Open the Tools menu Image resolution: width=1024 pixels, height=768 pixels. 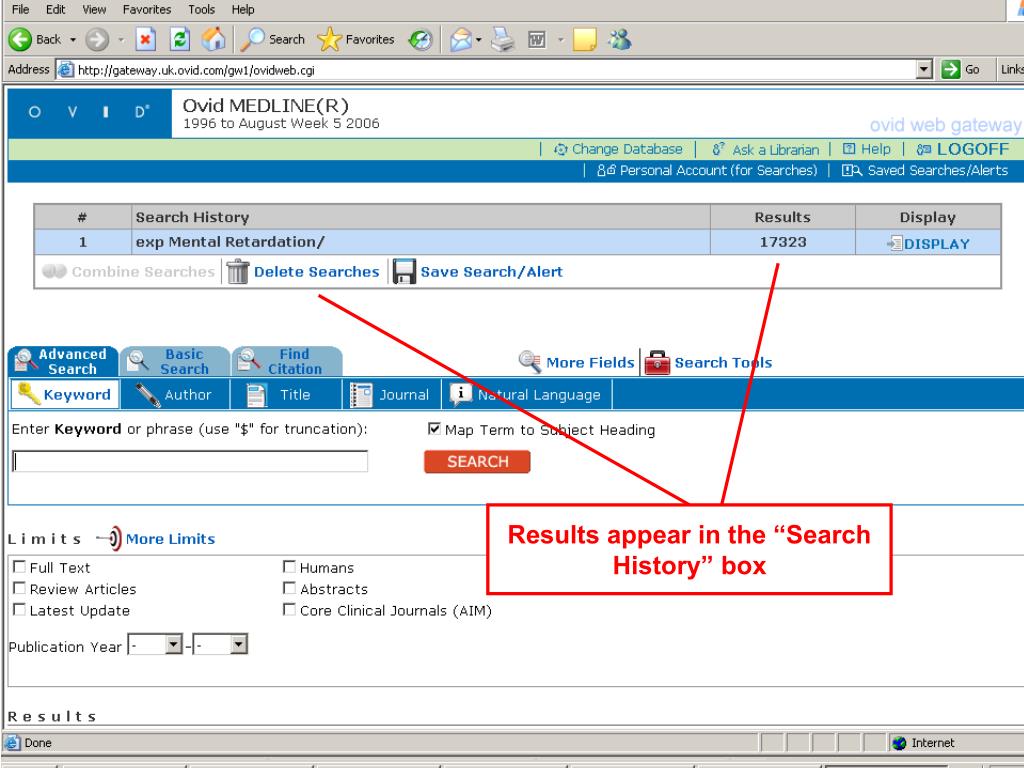point(202,9)
